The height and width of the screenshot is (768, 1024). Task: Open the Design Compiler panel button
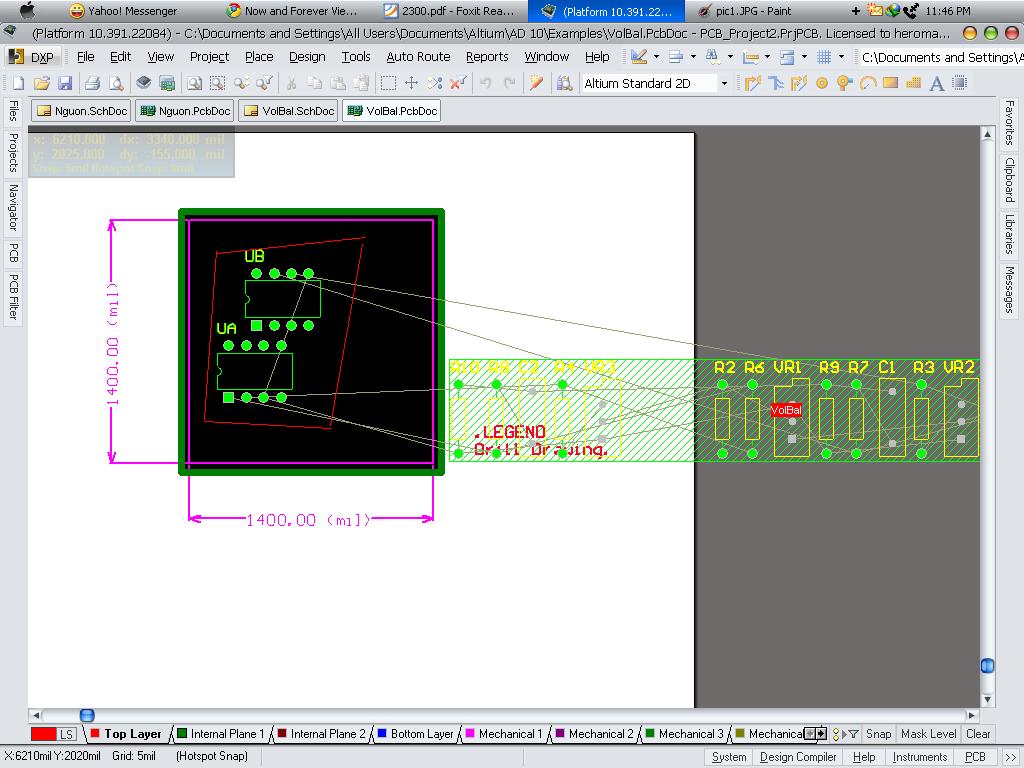[798, 757]
